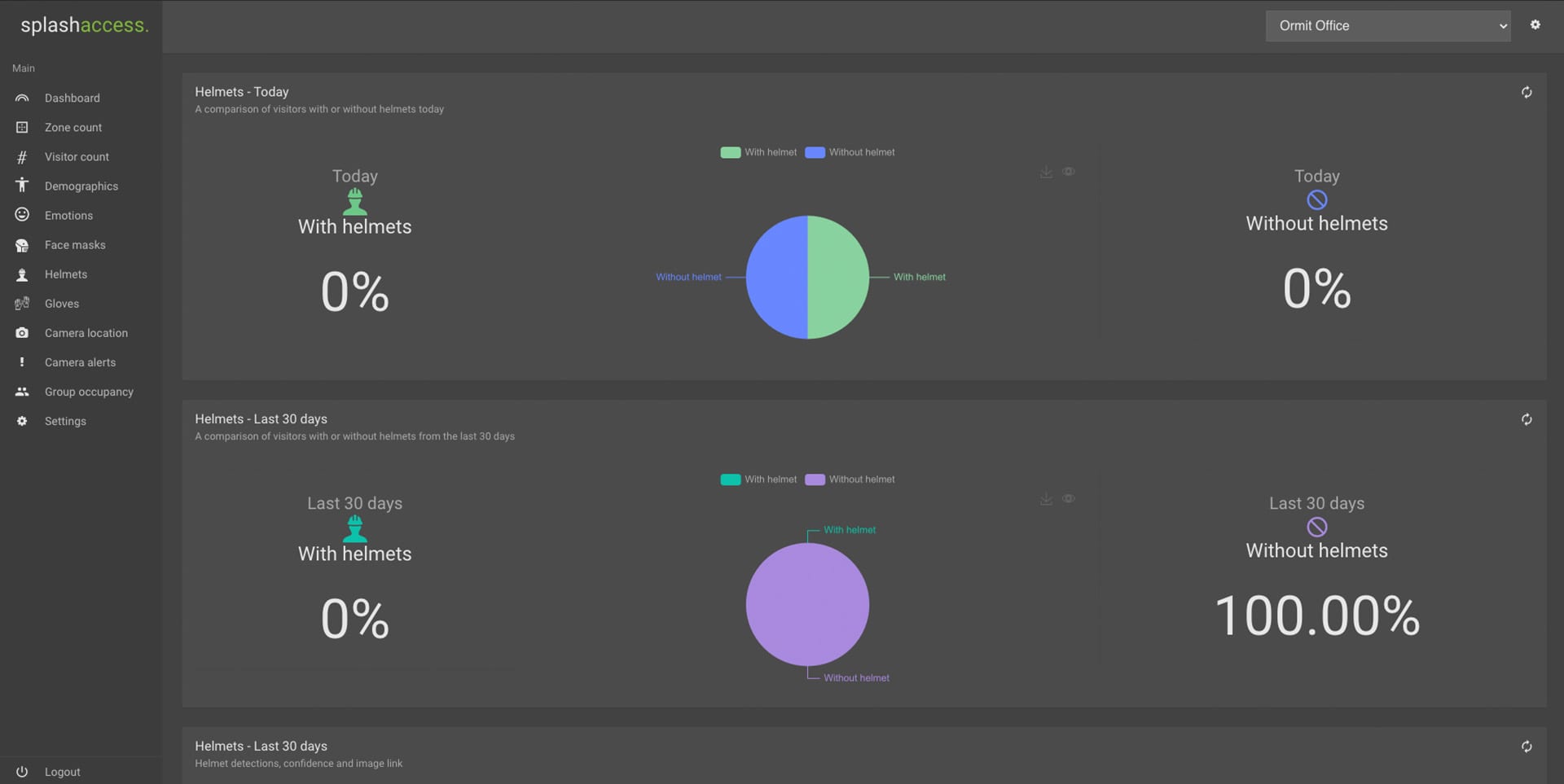Go to Camera location label
Screen dimensions: 1564x784
coord(86,333)
